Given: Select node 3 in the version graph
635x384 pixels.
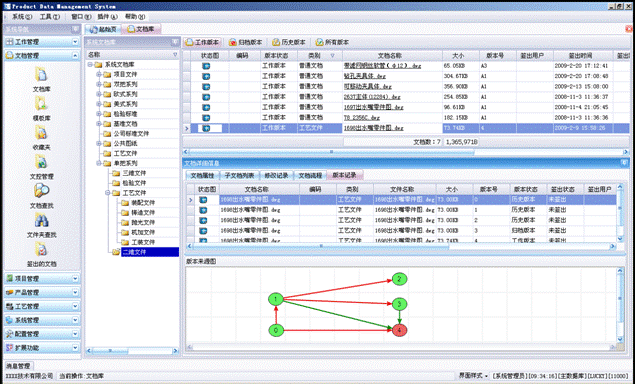Looking at the screenshot, I should point(399,304).
